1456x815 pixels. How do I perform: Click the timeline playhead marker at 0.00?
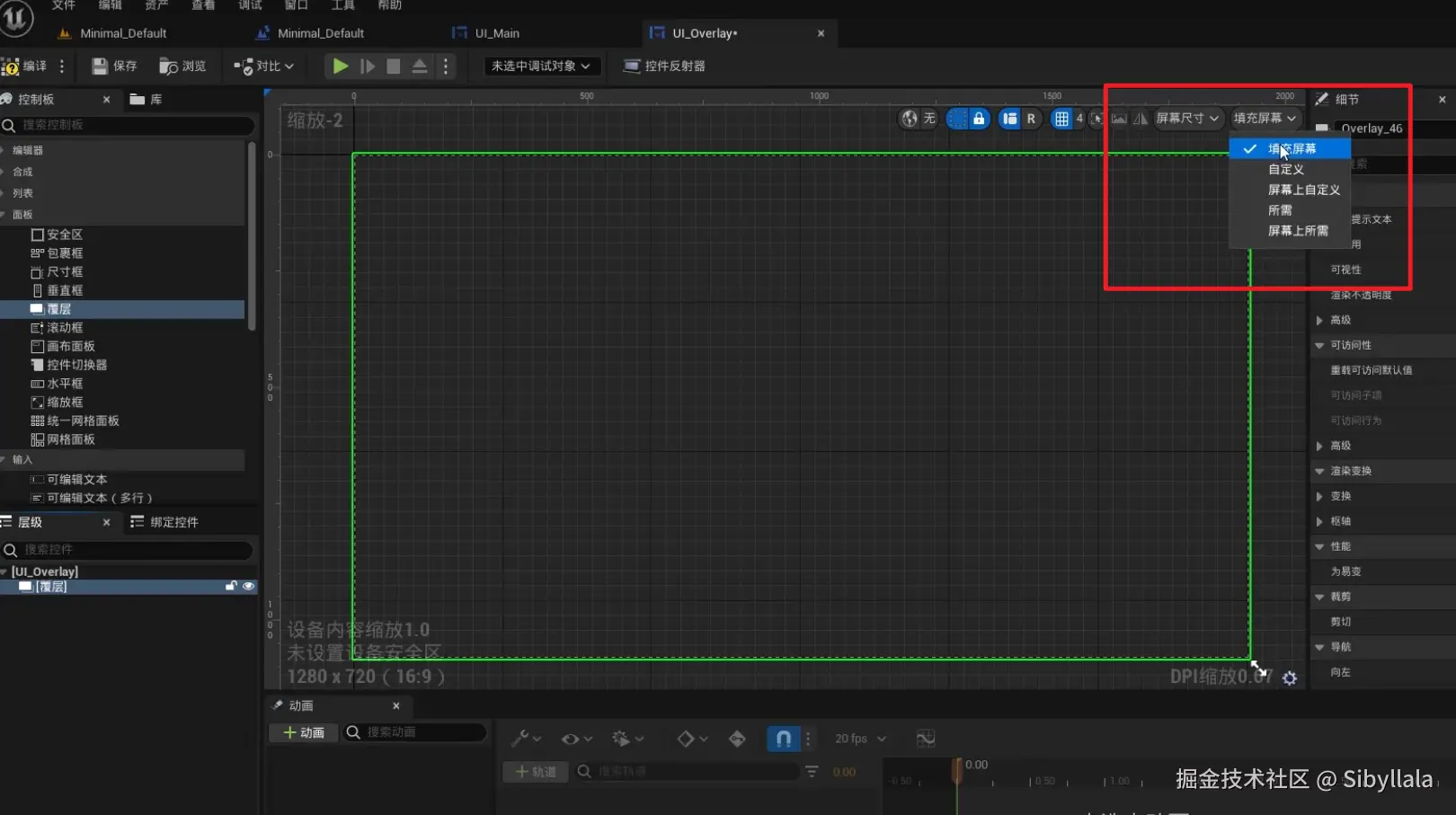957,770
